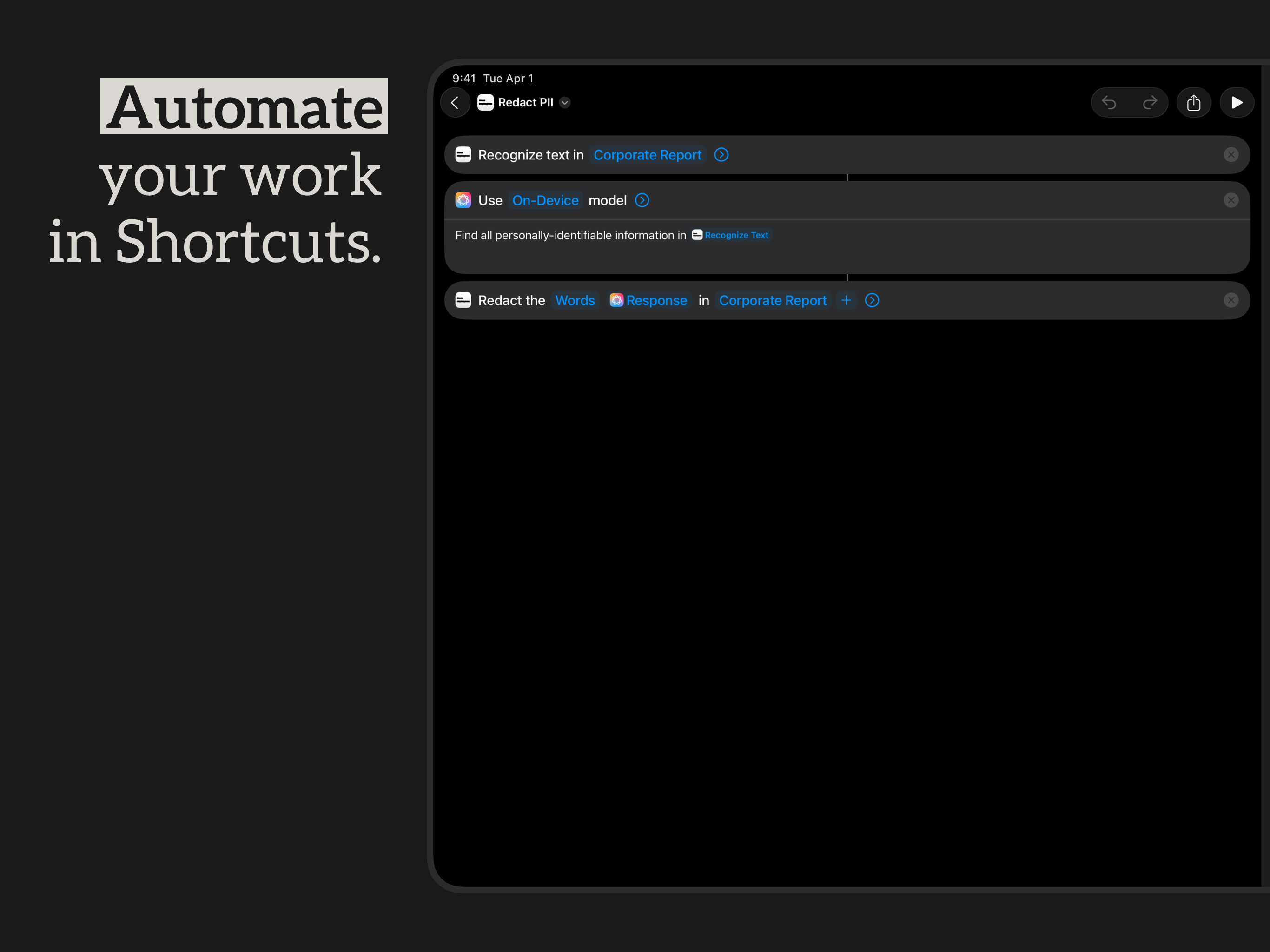Select the Corporate Report variable in Recognize text
The height and width of the screenshot is (952, 1270).
pyautogui.click(x=648, y=155)
